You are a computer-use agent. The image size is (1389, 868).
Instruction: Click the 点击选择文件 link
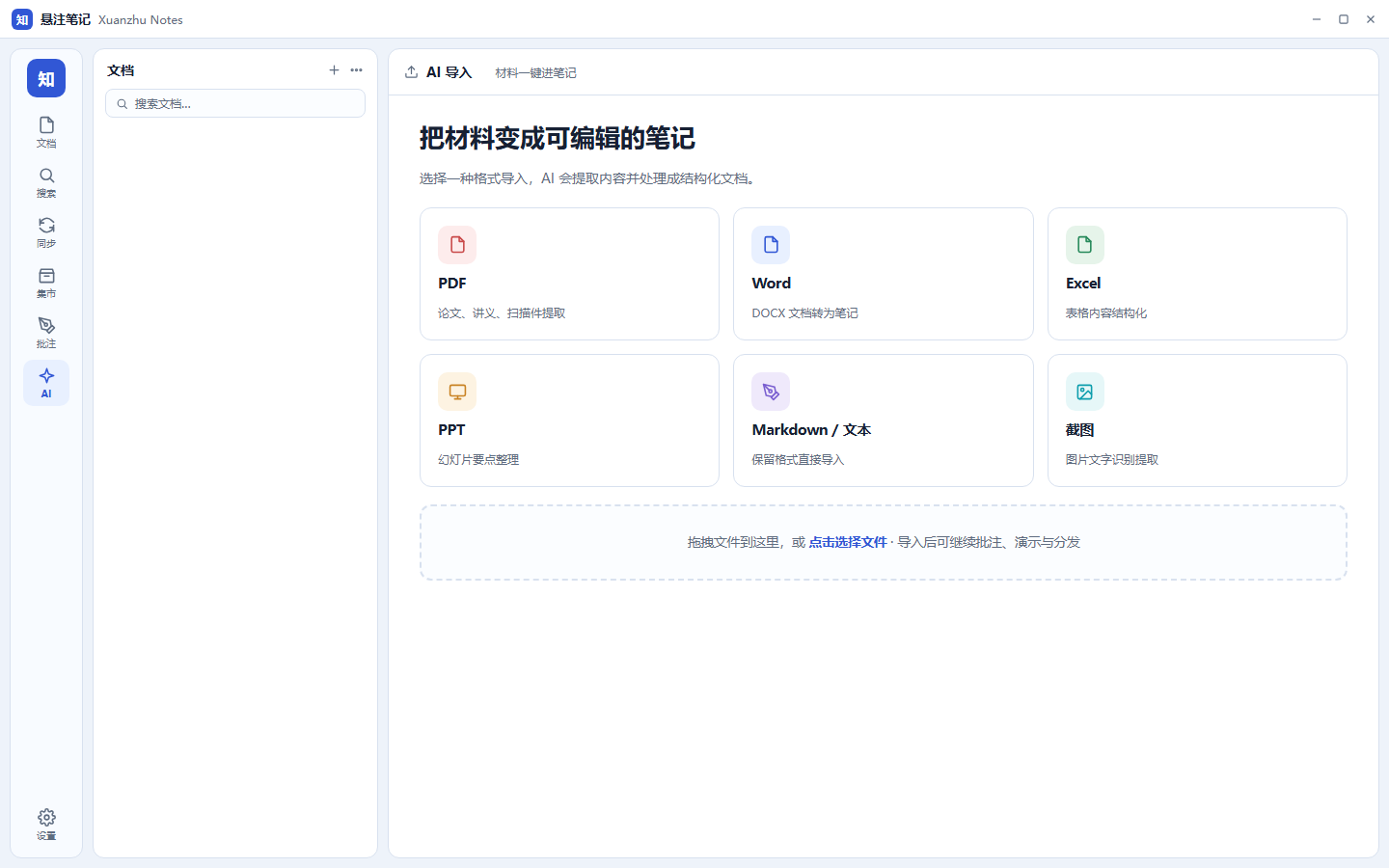point(848,543)
